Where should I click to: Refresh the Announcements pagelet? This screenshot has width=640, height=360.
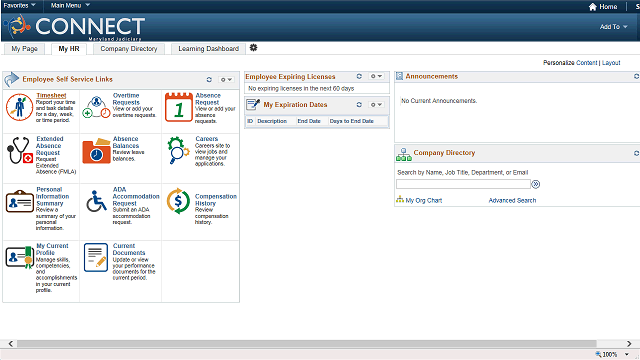636,76
